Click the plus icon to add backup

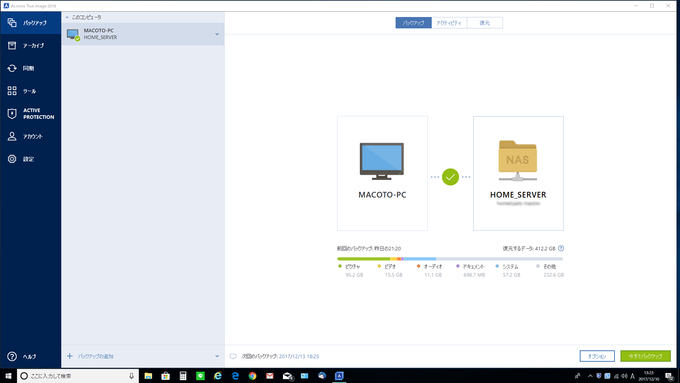click(69, 356)
